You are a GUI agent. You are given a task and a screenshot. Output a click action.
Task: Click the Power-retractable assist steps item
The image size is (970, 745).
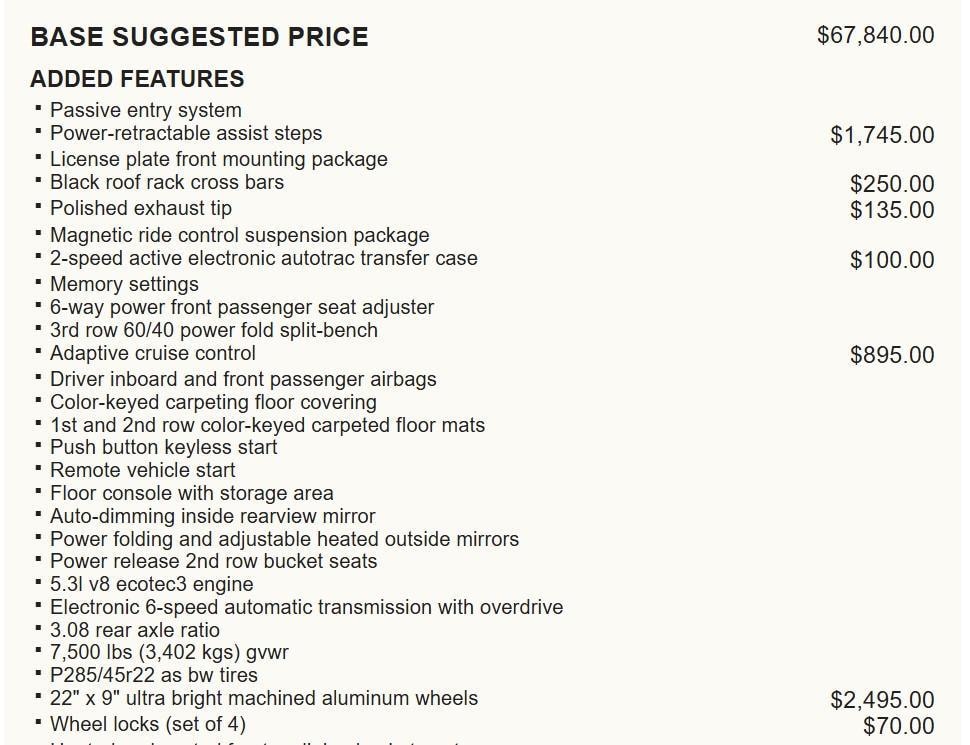186,133
